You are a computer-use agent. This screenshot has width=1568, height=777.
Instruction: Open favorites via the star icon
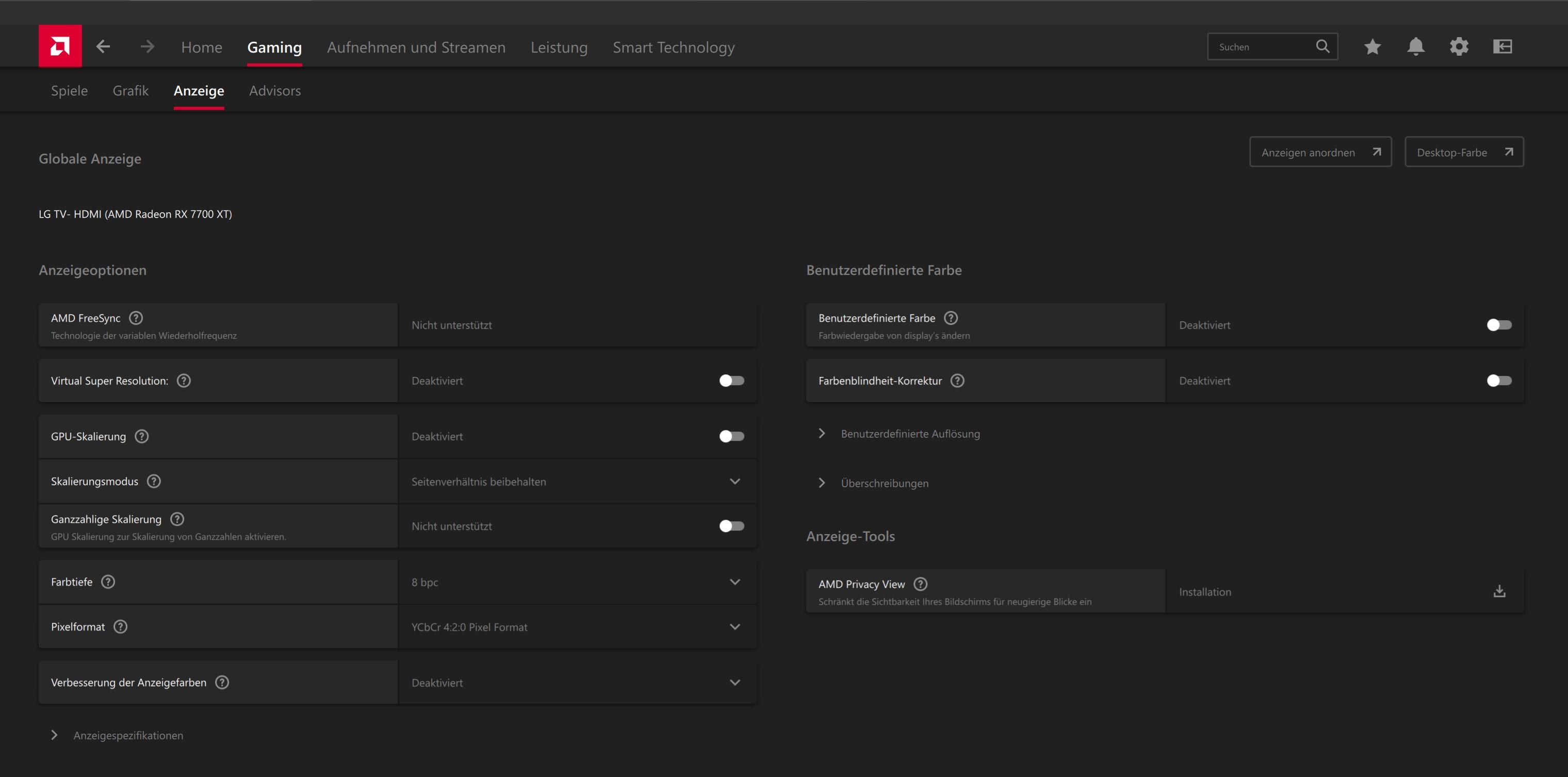[1372, 46]
